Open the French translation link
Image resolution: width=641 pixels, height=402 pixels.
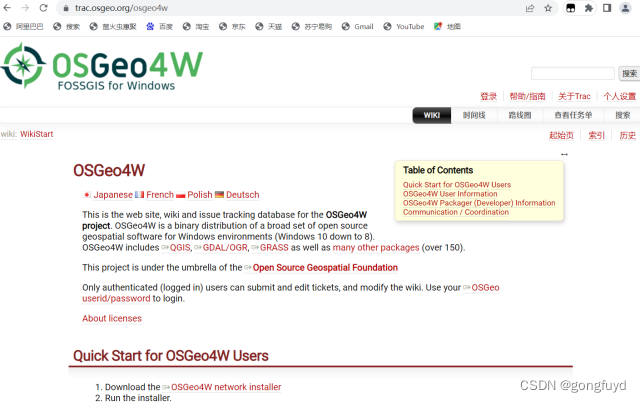pos(160,195)
